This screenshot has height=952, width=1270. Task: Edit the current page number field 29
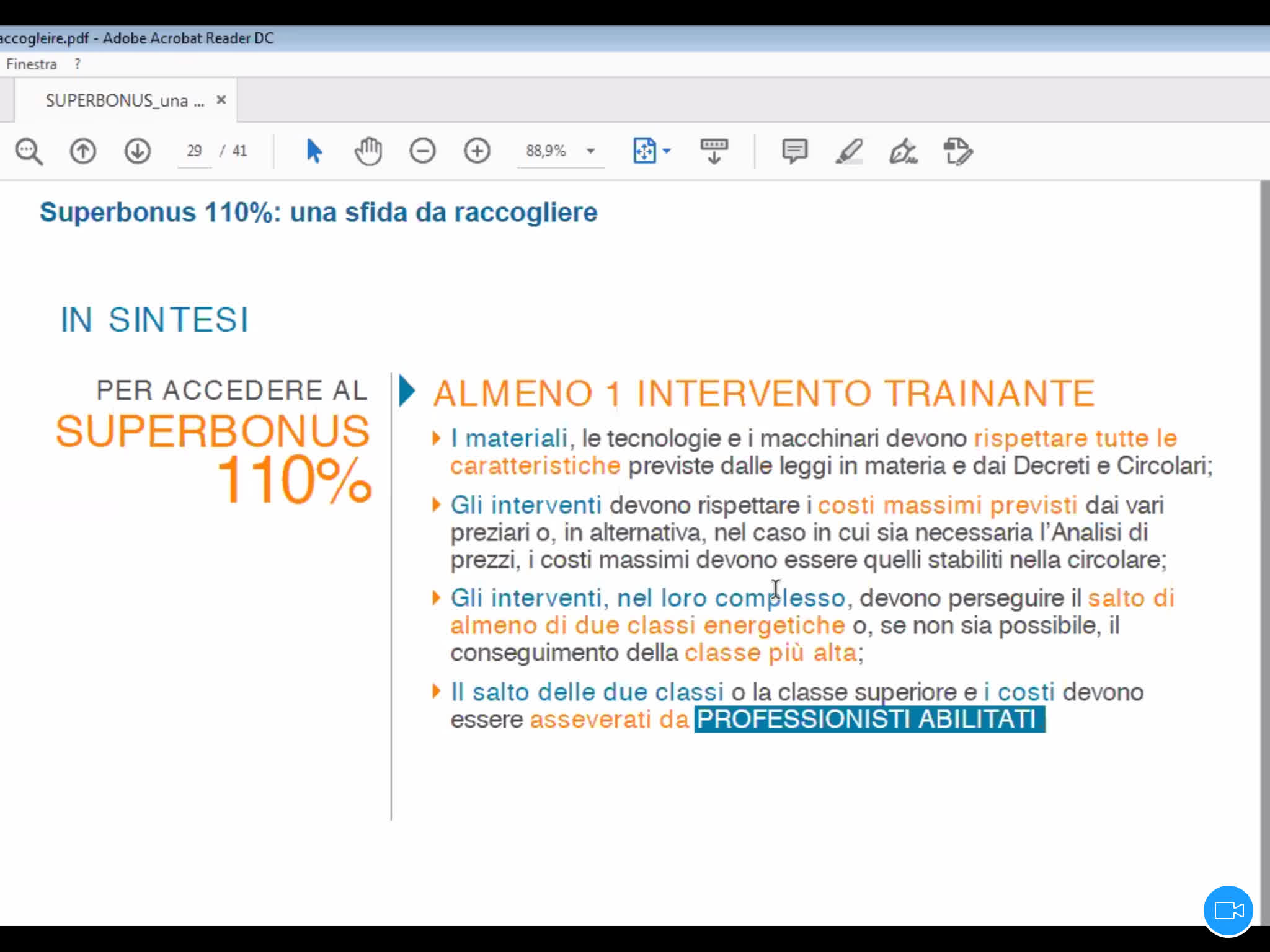coord(194,151)
